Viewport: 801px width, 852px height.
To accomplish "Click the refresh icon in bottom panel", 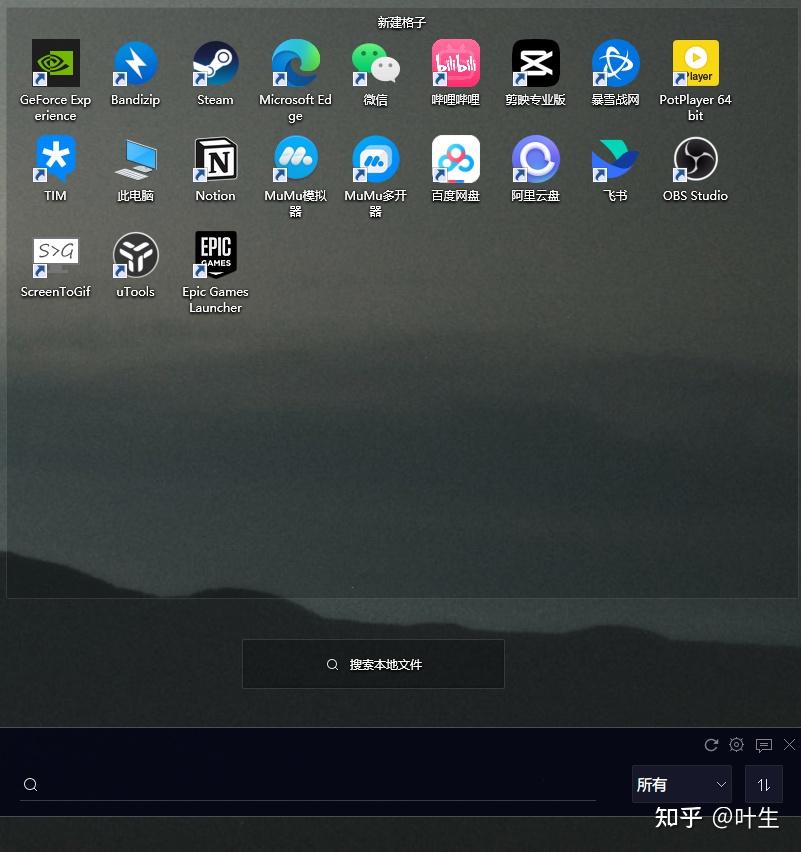I will (711, 744).
